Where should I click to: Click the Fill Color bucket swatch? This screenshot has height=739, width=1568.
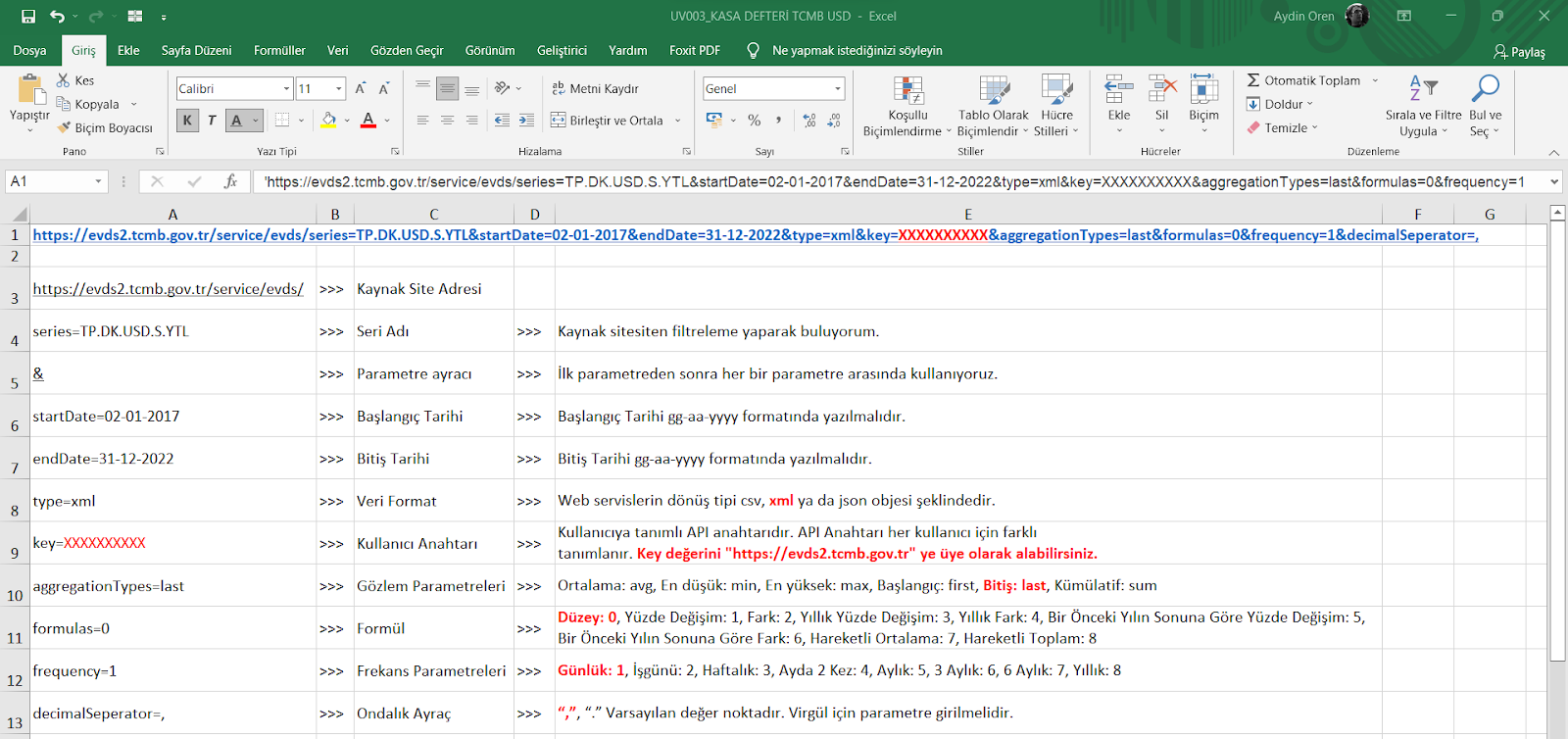coord(328,120)
